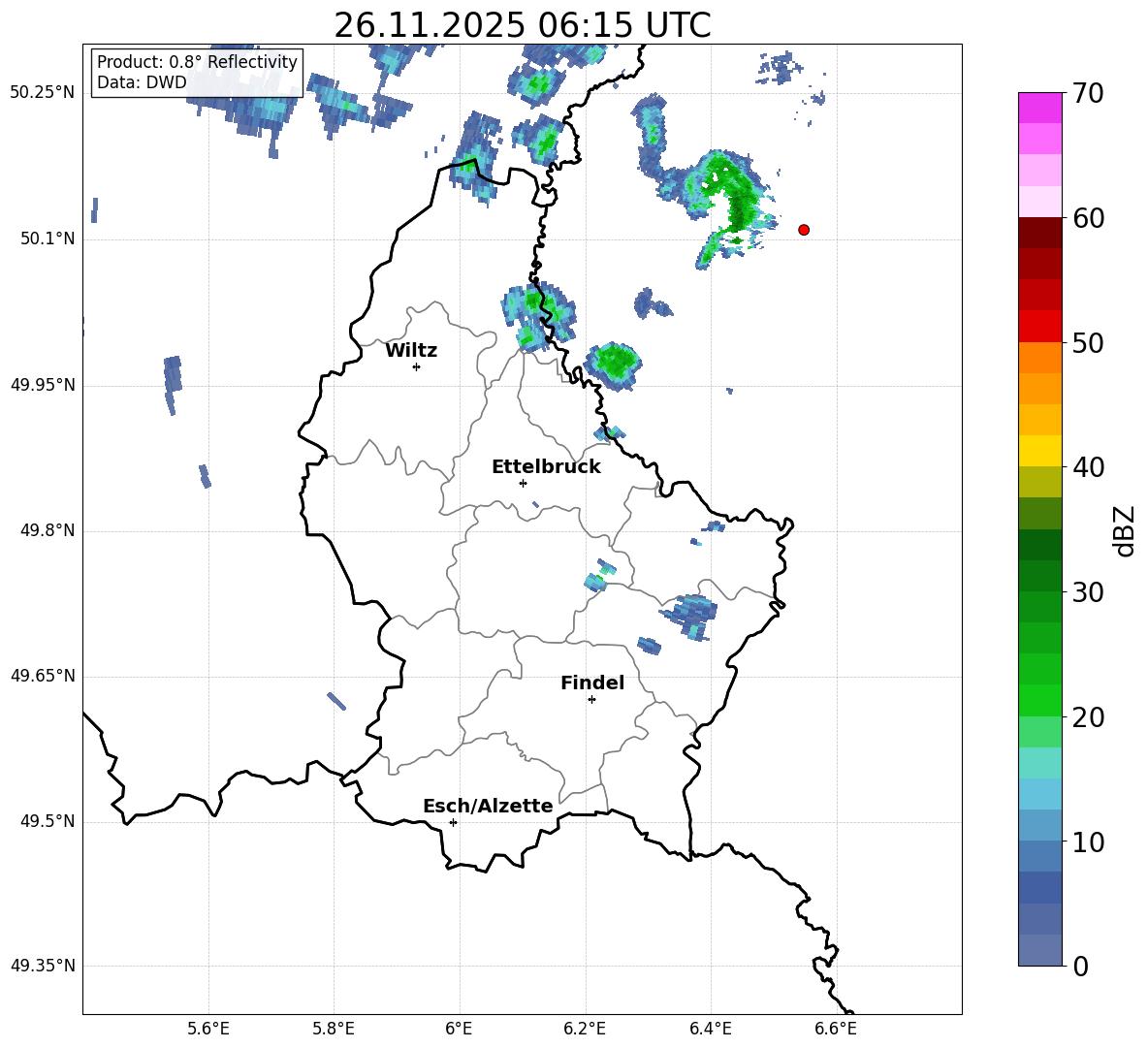Click the 50.25°N latitude label
Screen dimensions: 1148x1048
[43, 93]
